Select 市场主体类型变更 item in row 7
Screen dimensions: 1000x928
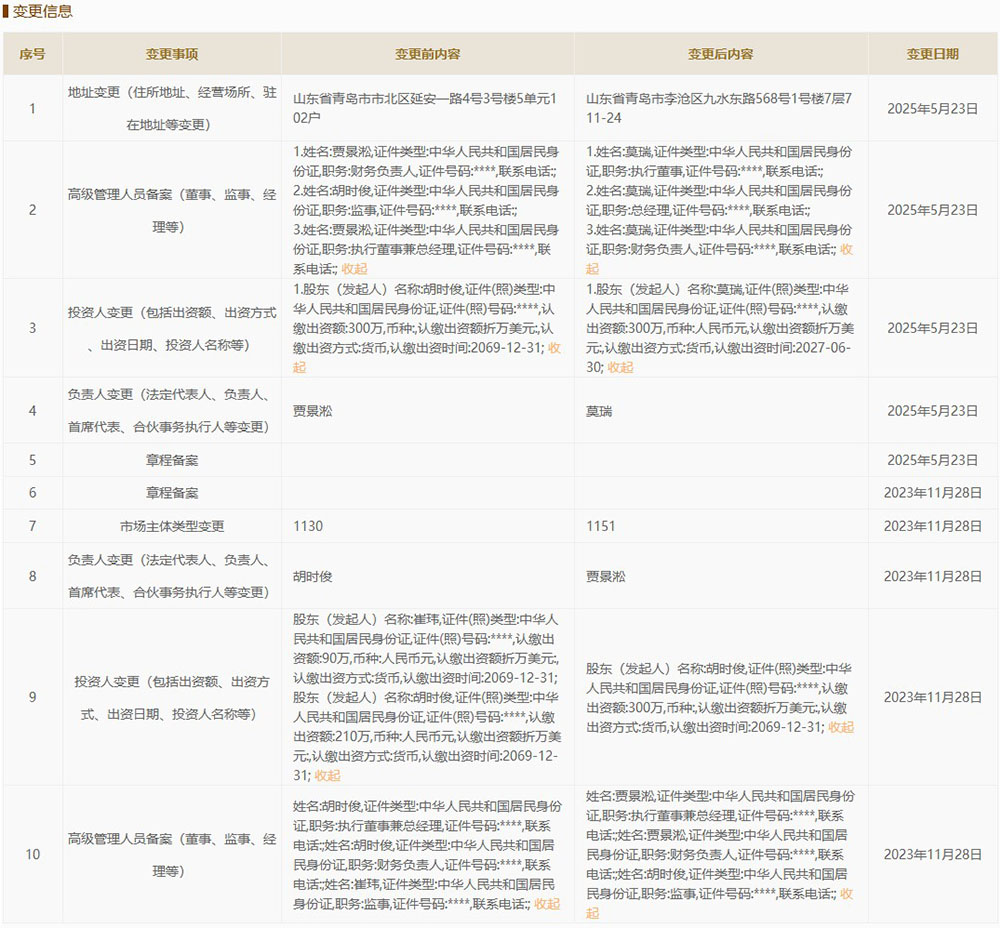(x=172, y=526)
